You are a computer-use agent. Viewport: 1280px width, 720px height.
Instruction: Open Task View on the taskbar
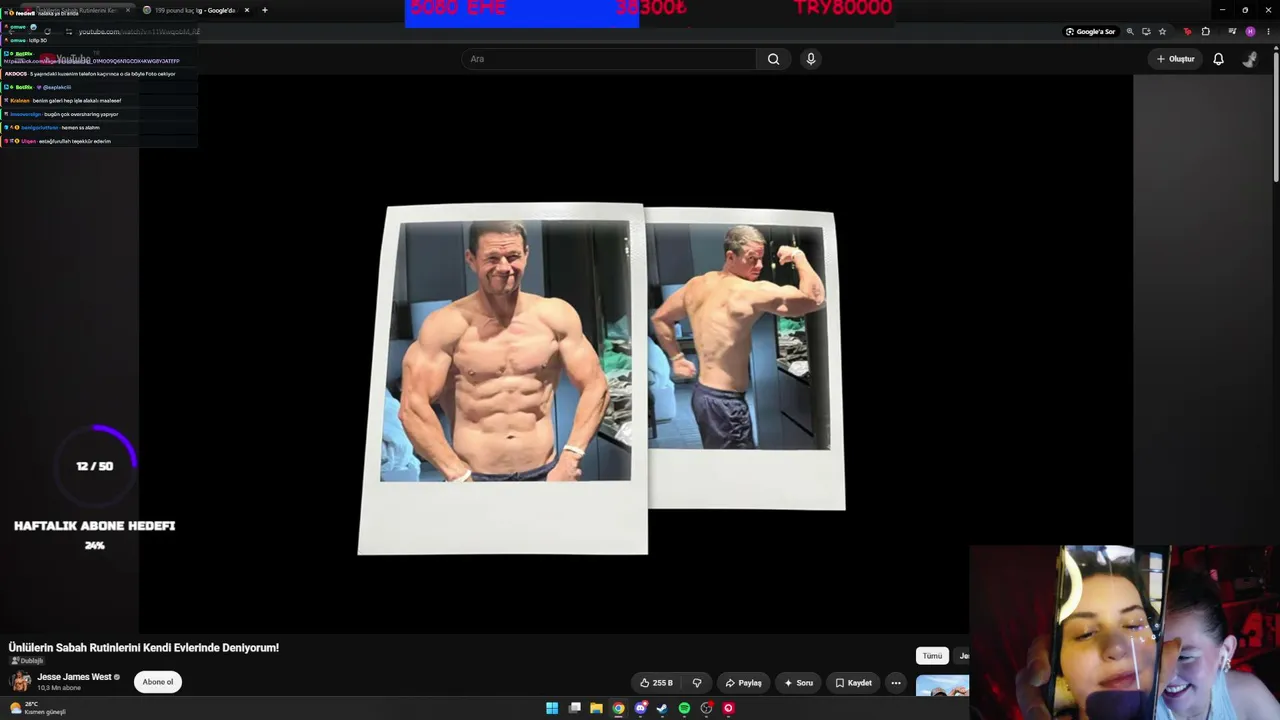click(575, 708)
